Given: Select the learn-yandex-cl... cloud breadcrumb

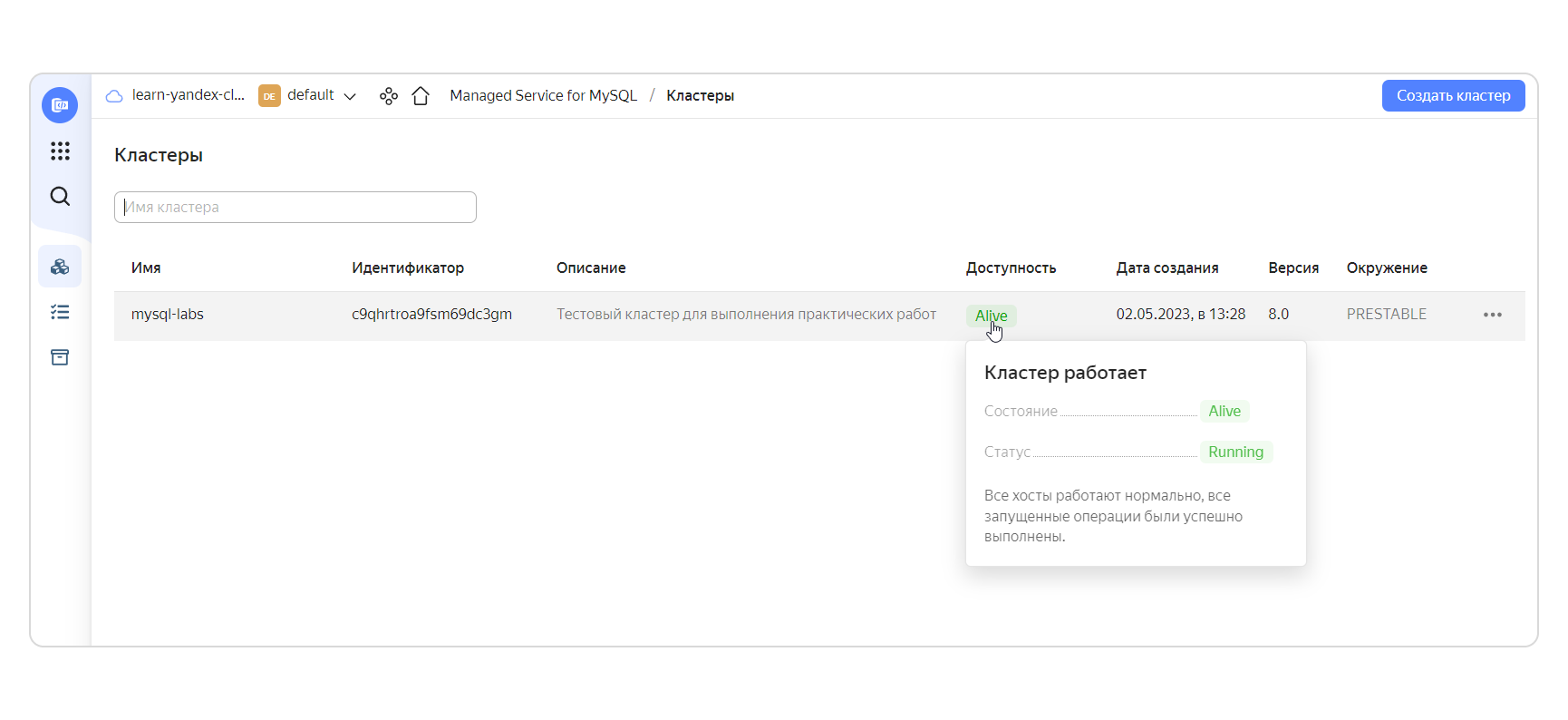Looking at the screenshot, I should [x=189, y=95].
